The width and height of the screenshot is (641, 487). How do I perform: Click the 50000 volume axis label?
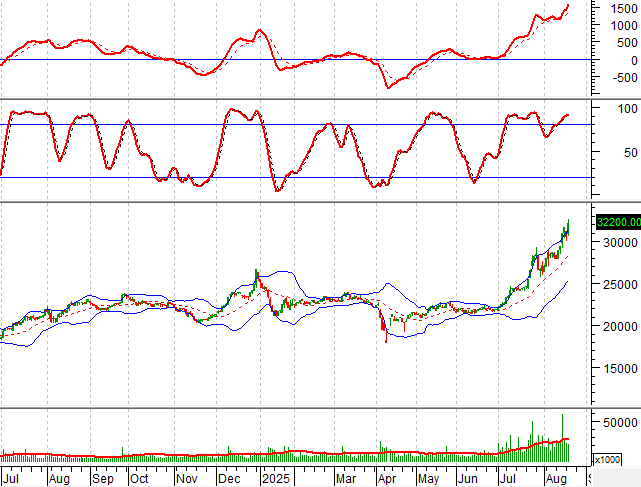[620, 422]
